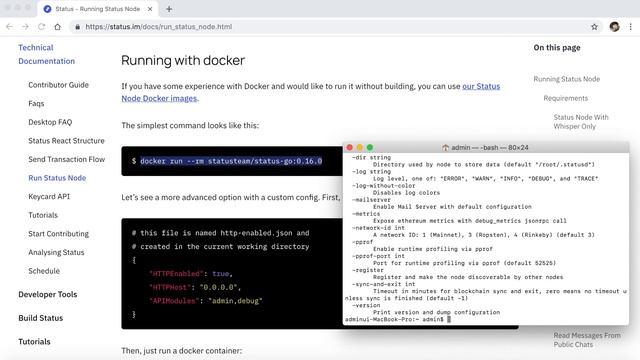Open Keycard API documentation
Image resolution: width=640 pixels, height=360 pixels.
49,196
